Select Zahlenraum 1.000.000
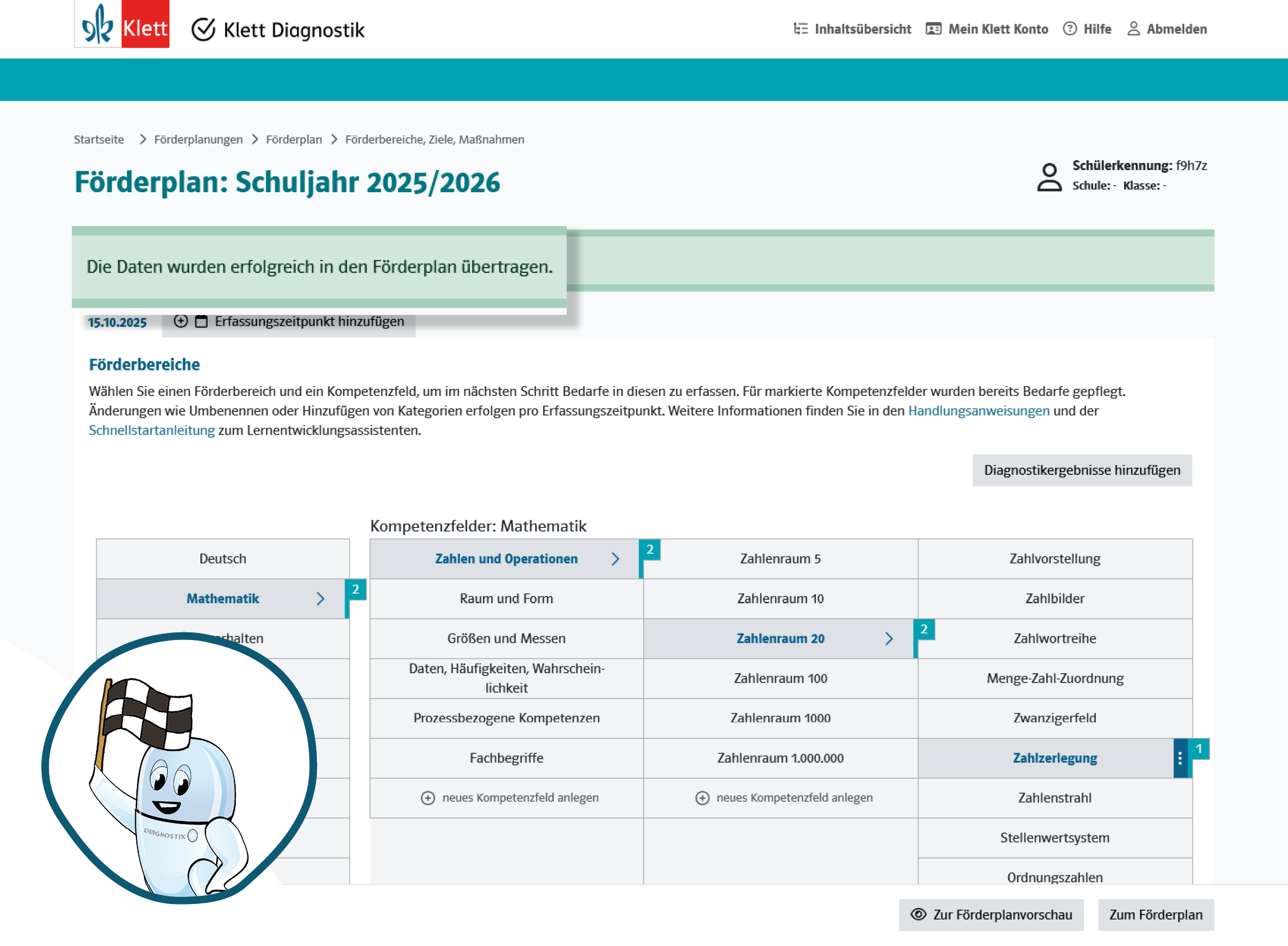Screen dimensions: 1288x946 coord(781,759)
